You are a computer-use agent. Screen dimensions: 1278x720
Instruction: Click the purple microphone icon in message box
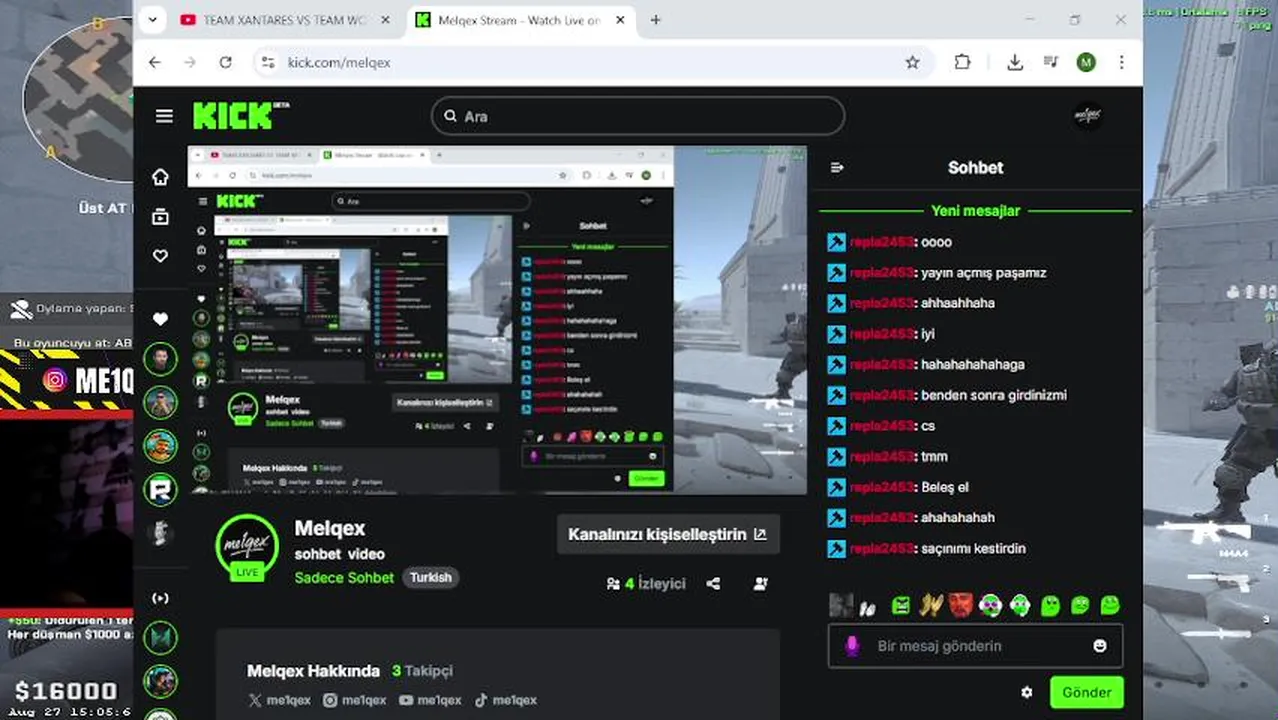point(852,646)
